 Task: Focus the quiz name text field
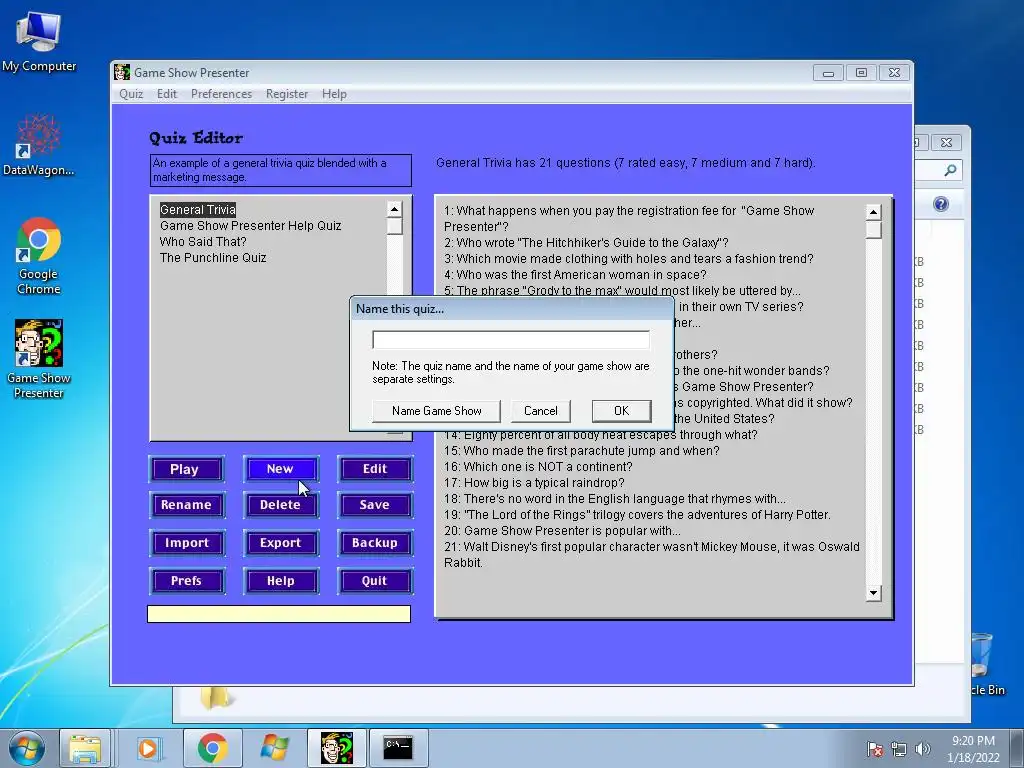(511, 340)
